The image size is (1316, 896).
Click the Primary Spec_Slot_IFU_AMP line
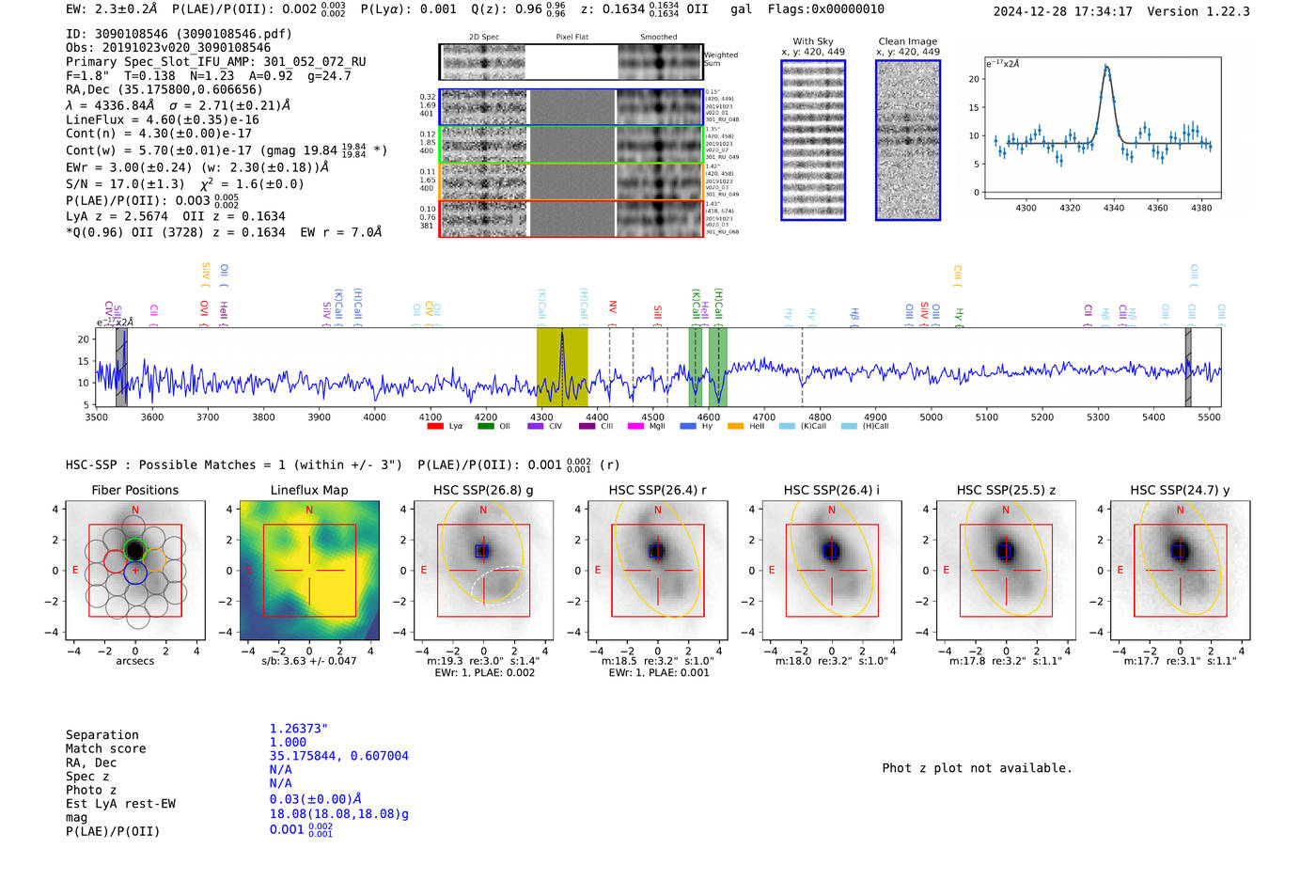216,62
